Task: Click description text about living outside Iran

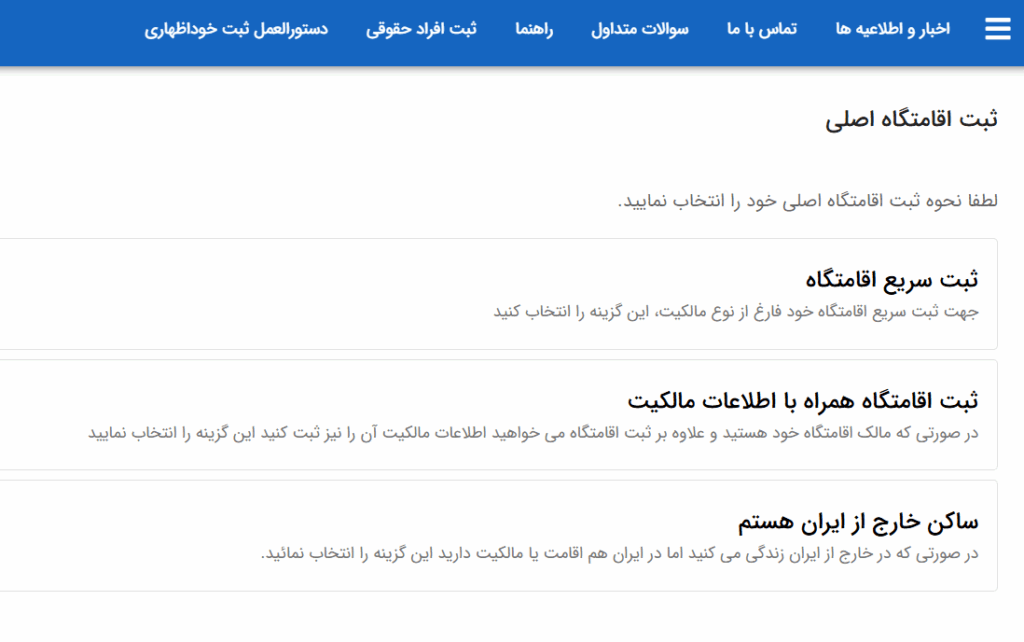Action: tap(619, 553)
